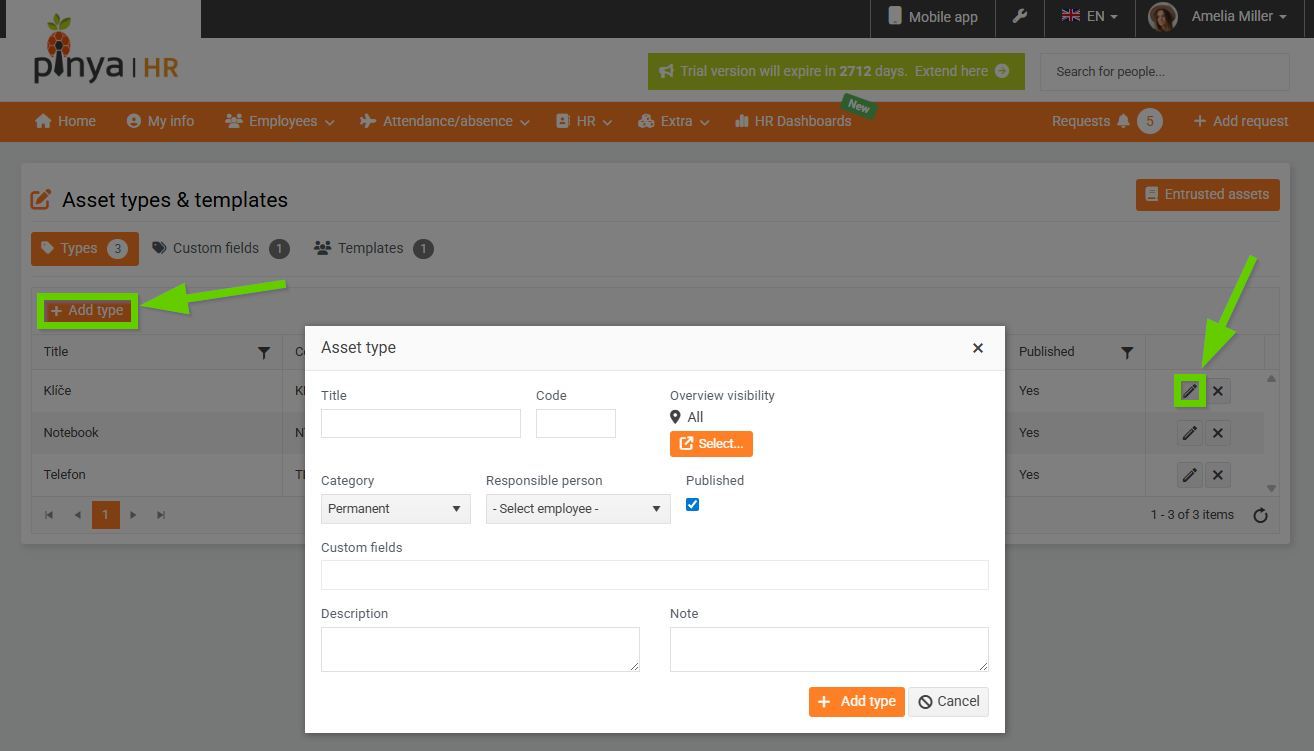Click the Add type button in toolbar

[x=87, y=311]
